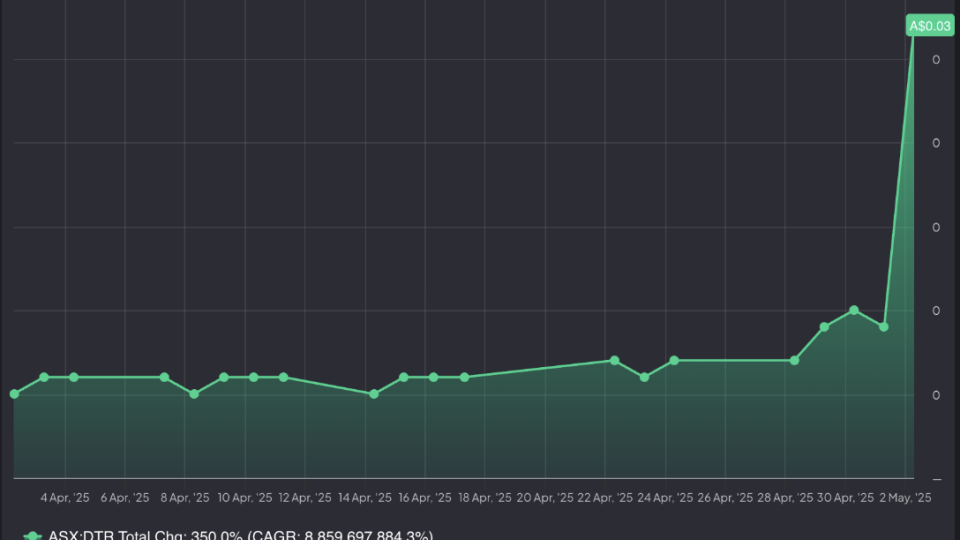Click the 8 Apr dip data point
The width and height of the screenshot is (960, 540).
(x=194, y=394)
